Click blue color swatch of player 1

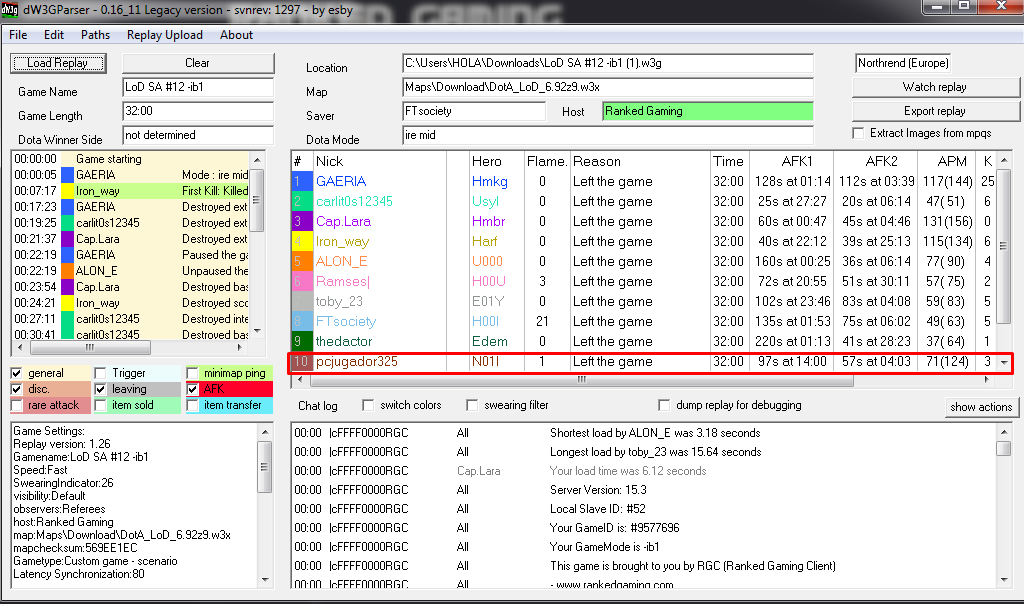(x=301, y=182)
